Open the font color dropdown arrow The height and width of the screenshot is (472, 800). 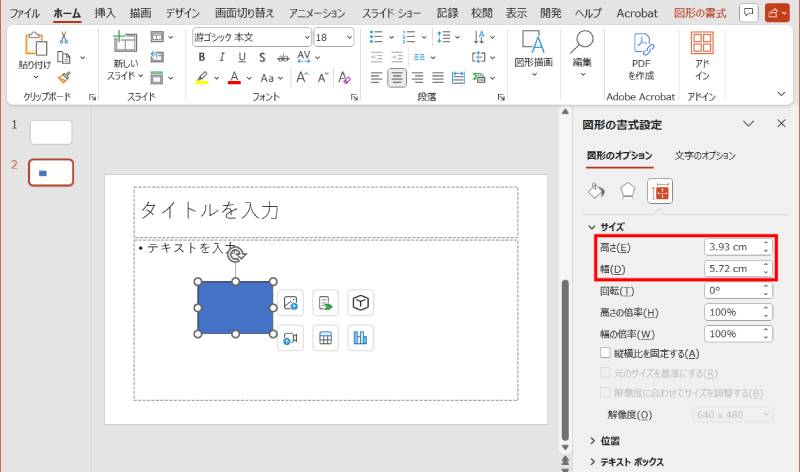coord(249,78)
